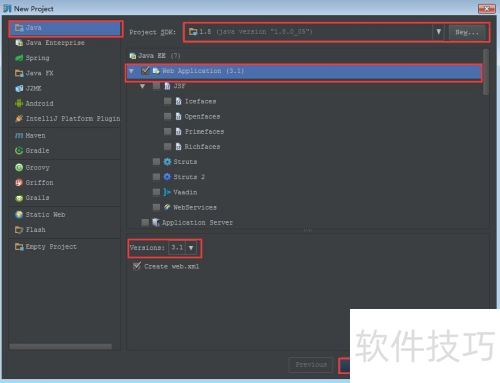Select Gradle project type

[65, 151]
